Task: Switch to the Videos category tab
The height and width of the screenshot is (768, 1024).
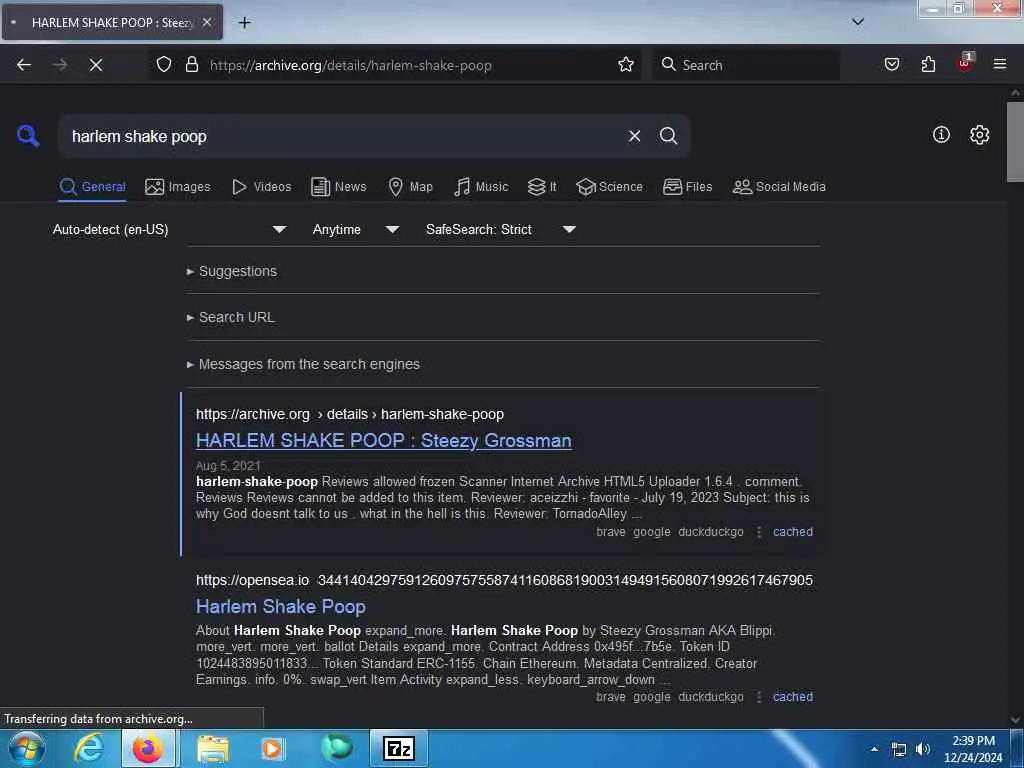Action: click(261, 187)
